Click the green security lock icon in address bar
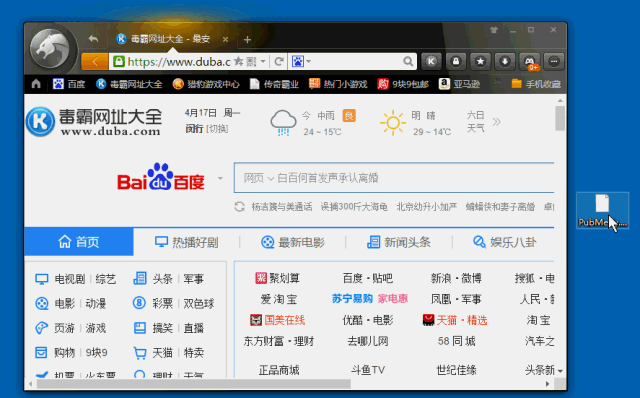This screenshot has width=640, height=398. coord(119,62)
